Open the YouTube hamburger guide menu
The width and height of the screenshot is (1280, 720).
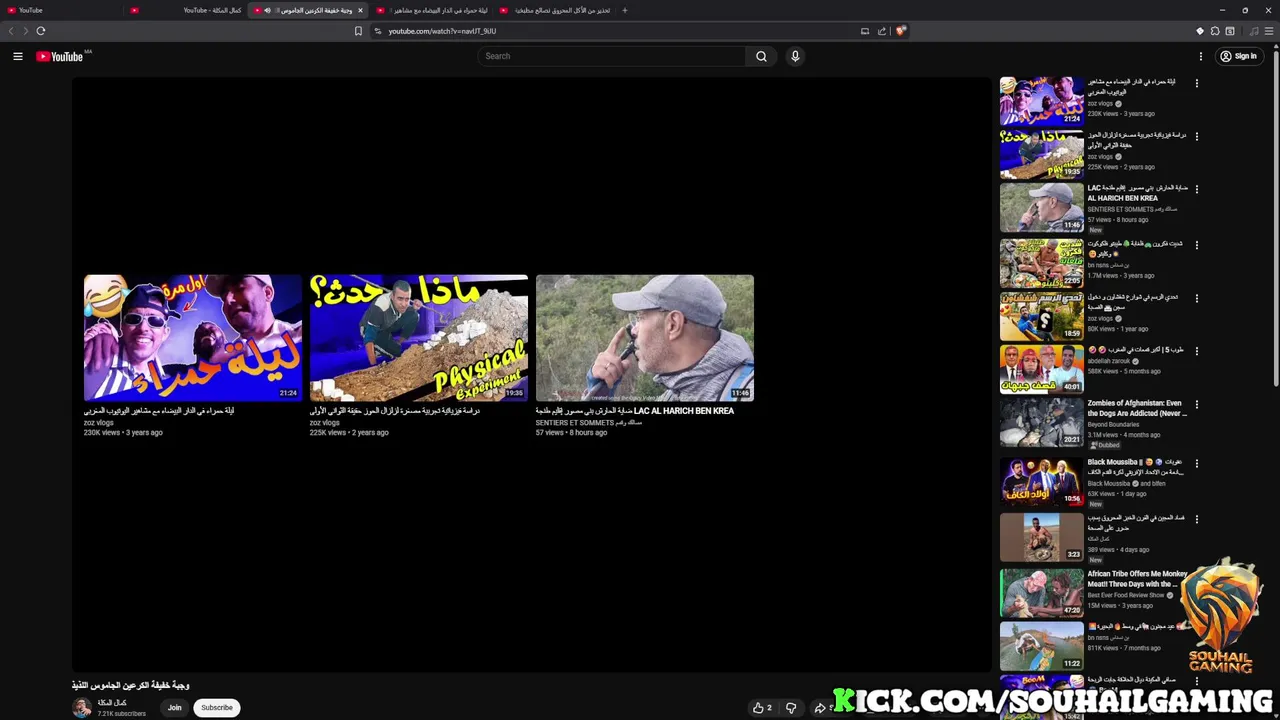click(x=18, y=56)
